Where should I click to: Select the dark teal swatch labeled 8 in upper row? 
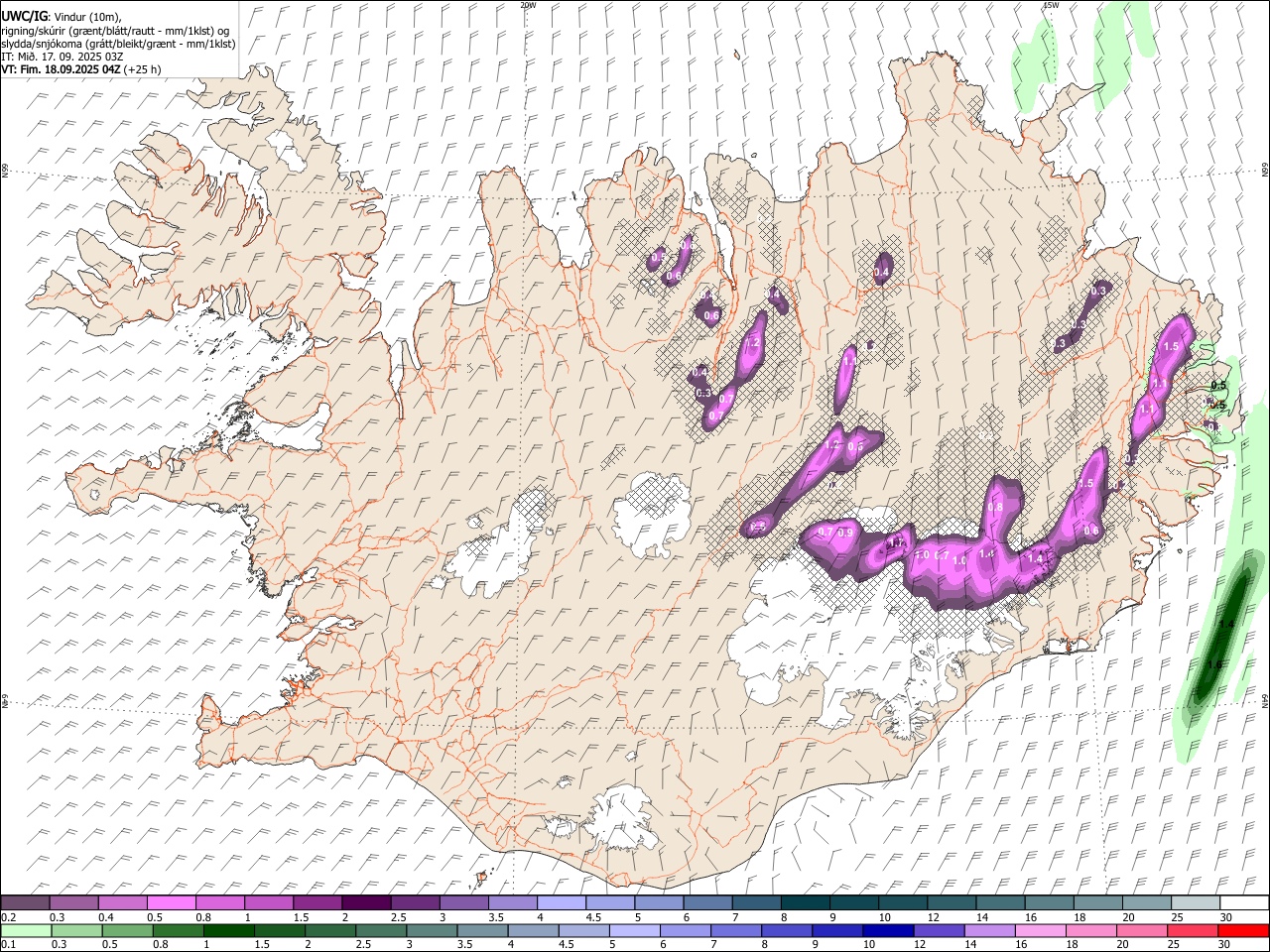coord(804,903)
